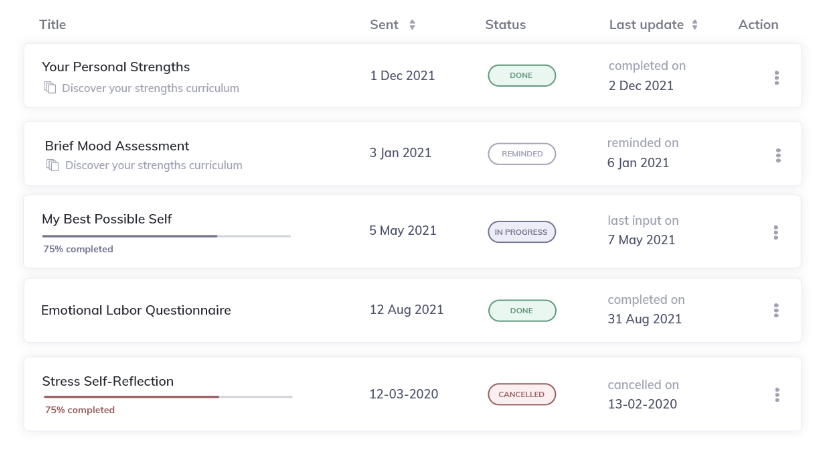Open Your Personal Strengths assignment
The width and height of the screenshot is (824, 464).
click(x=115, y=67)
